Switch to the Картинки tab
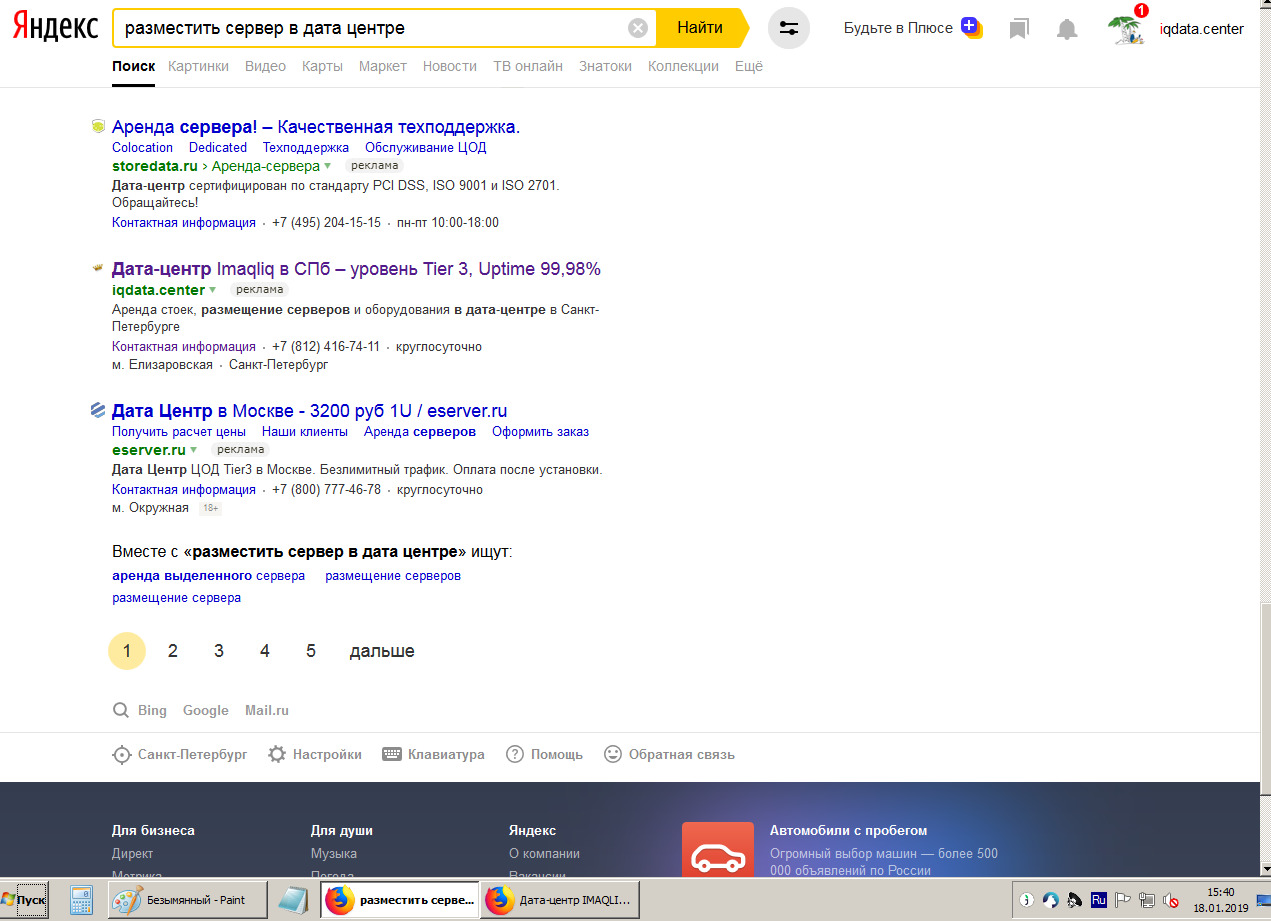 [199, 66]
